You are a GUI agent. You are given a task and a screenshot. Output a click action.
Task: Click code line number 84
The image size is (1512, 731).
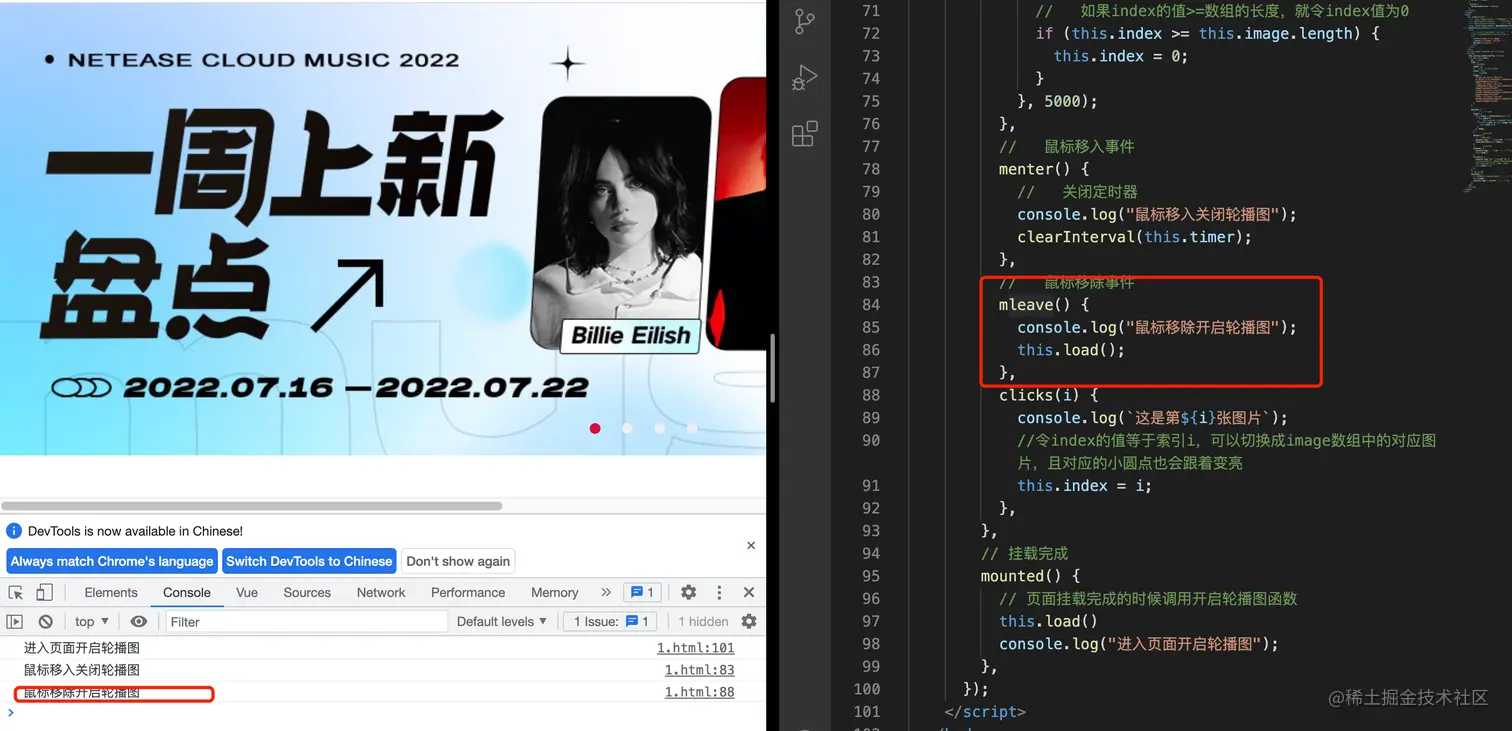click(x=870, y=304)
